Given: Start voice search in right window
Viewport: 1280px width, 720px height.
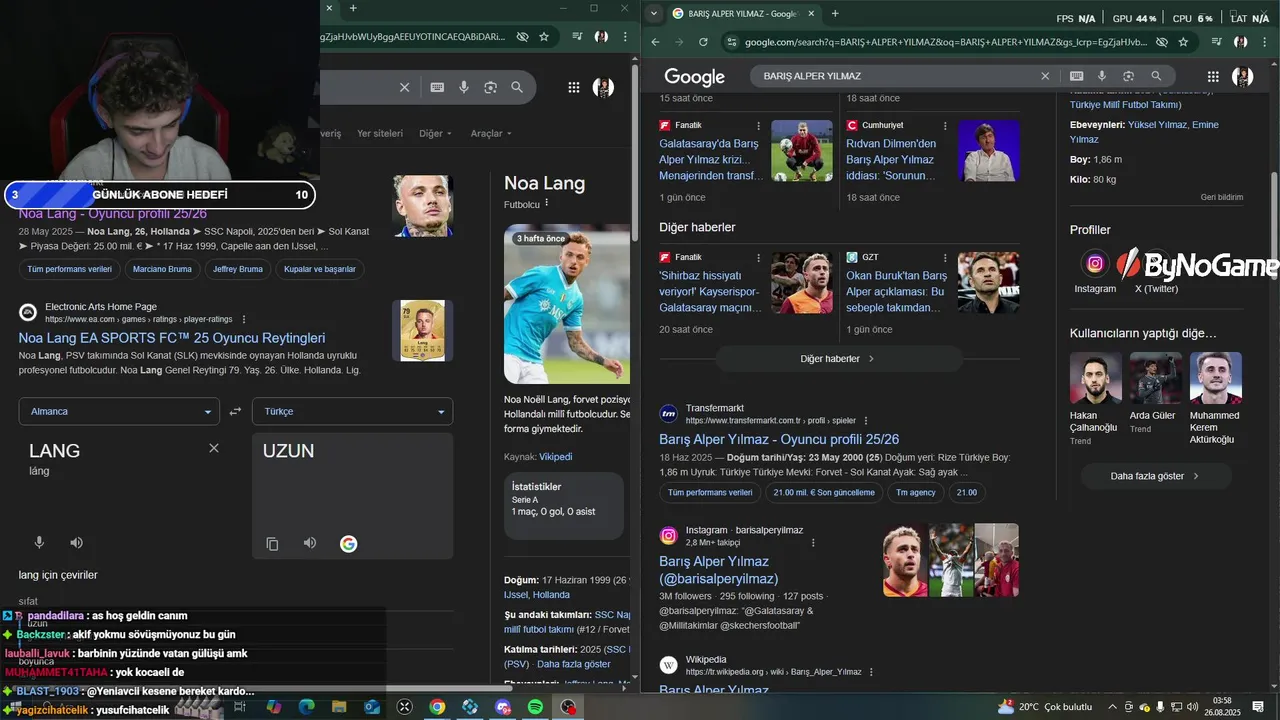Looking at the screenshot, I should point(1102,76).
